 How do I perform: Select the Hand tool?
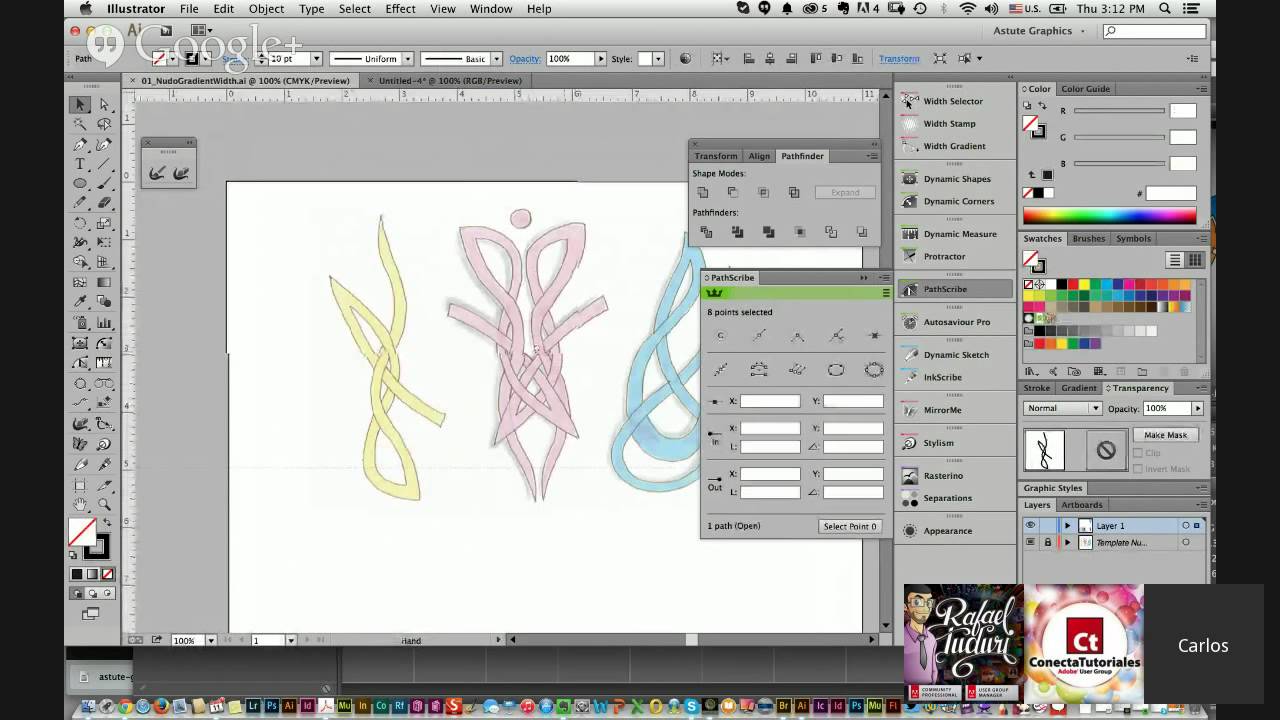pyautogui.click(x=80, y=504)
